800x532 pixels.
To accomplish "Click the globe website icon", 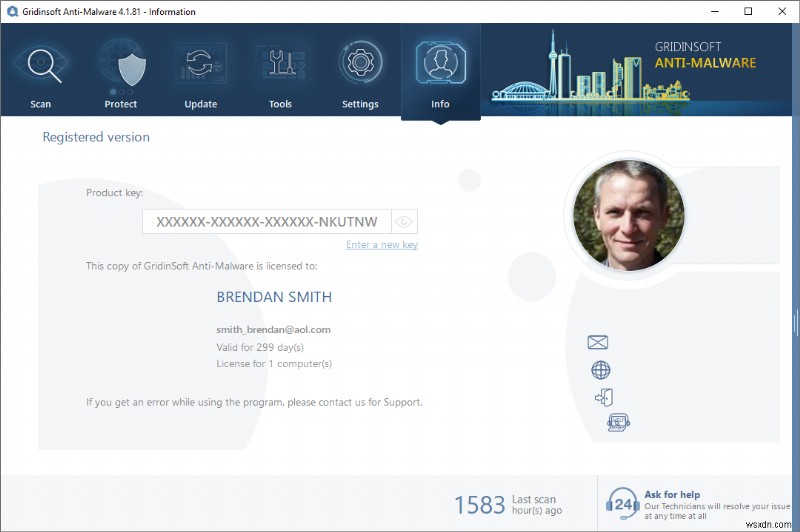I will coord(601,370).
